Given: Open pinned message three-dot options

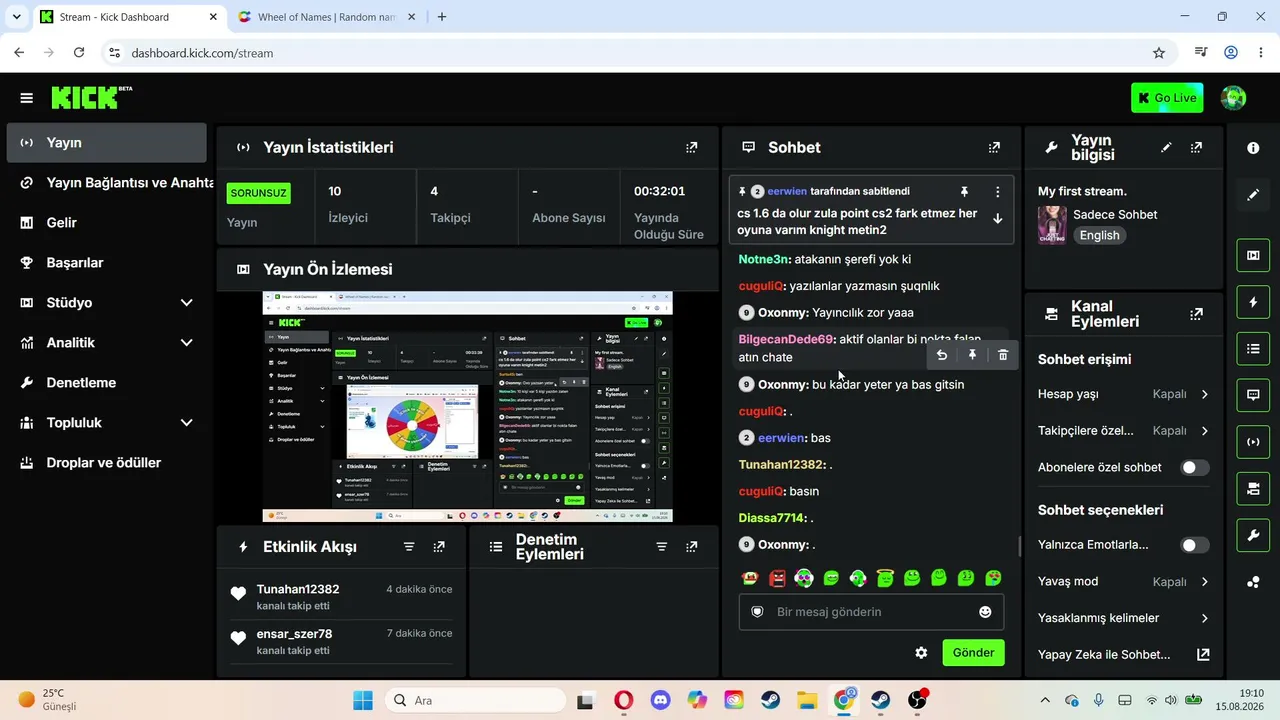Looking at the screenshot, I should coord(997,191).
